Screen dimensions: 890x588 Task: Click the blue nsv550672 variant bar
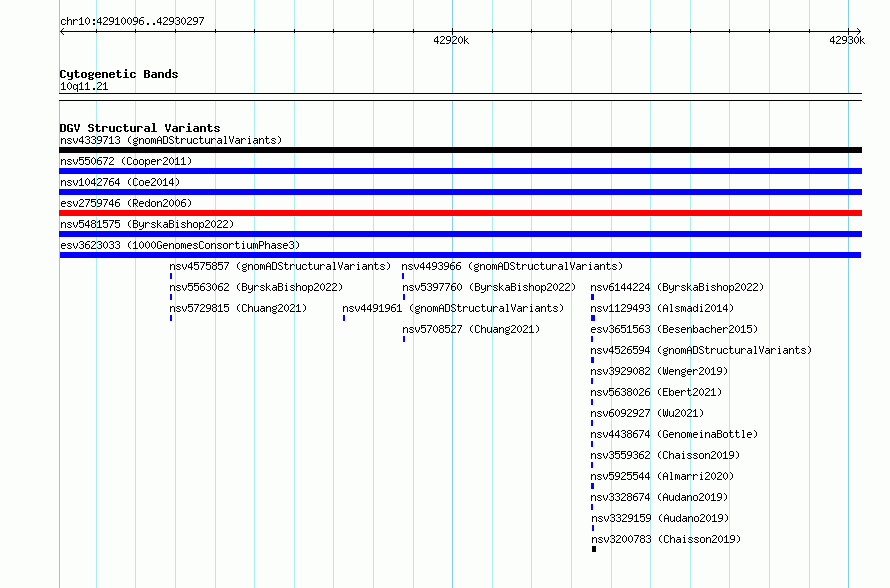pos(460,171)
